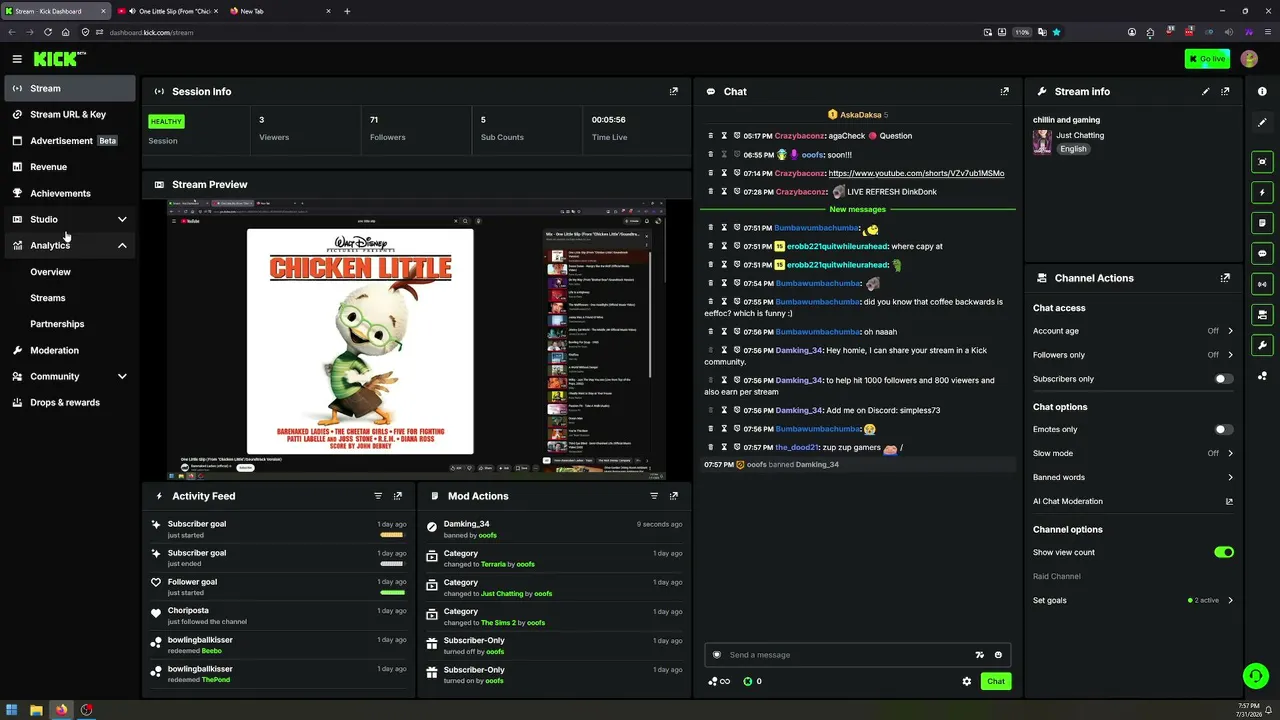Viewport: 1280px width, 720px height.
Task: Open Windows Start menu
Action: pyautogui.click(x=11, y=710)
